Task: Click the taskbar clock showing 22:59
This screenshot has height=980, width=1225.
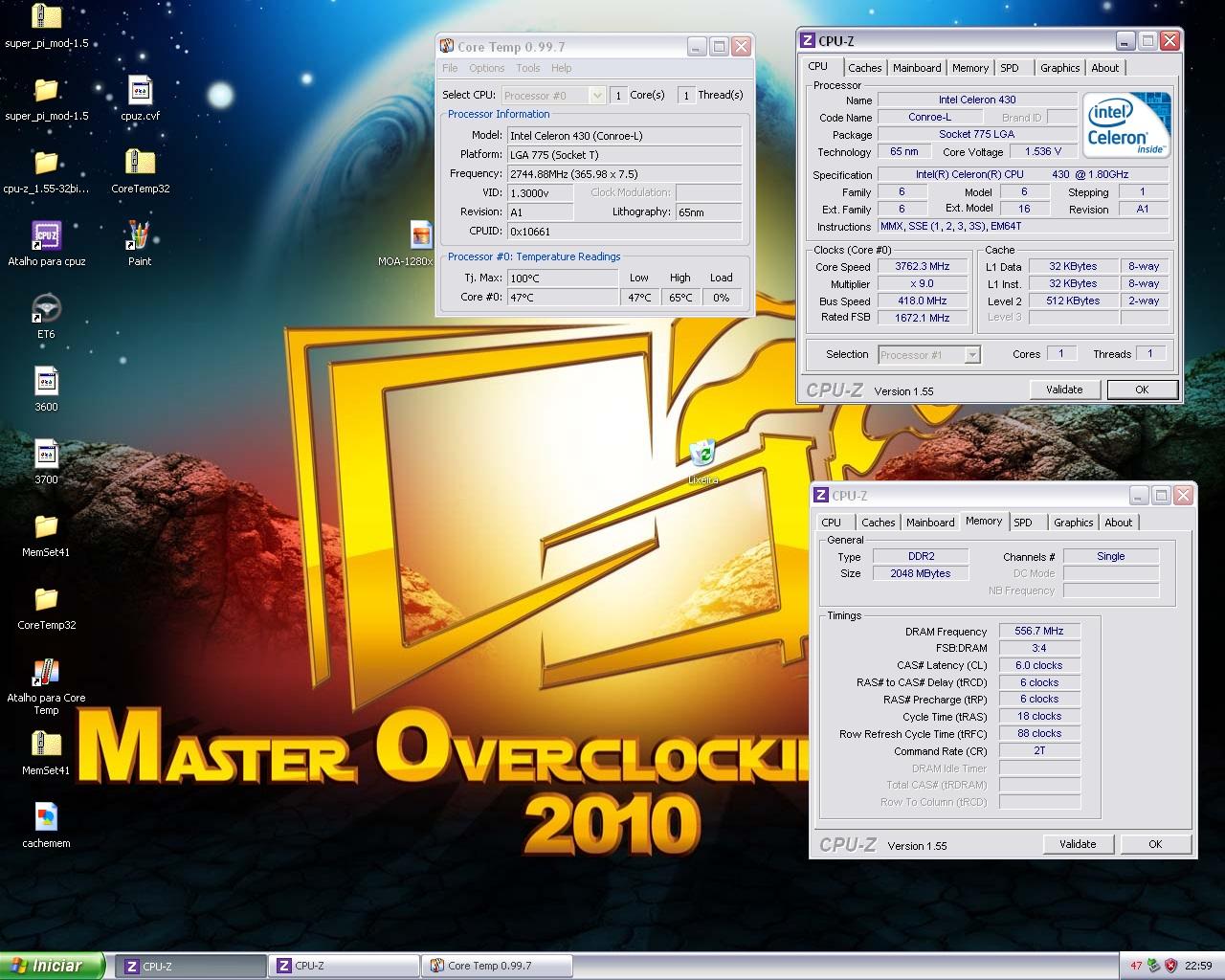Action: click(1198, 966)
